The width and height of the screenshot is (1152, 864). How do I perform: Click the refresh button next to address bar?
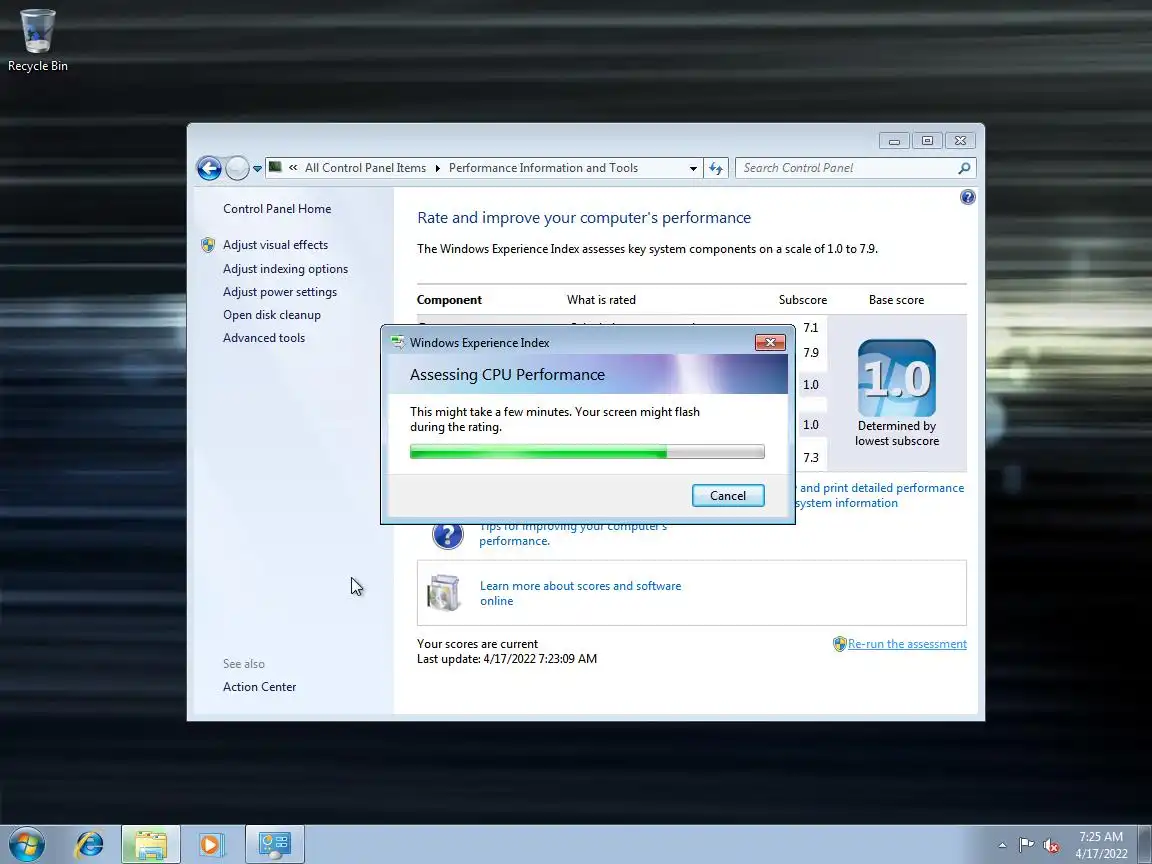click(x=716, y=168)
